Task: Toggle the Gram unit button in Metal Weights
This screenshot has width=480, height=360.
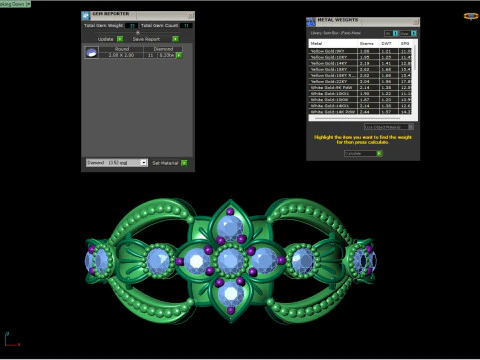Action: (x=408, y=33)
